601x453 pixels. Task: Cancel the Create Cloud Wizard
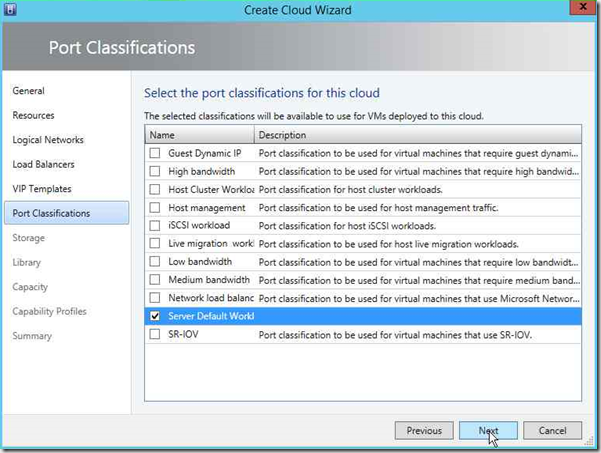pos(552,431)
